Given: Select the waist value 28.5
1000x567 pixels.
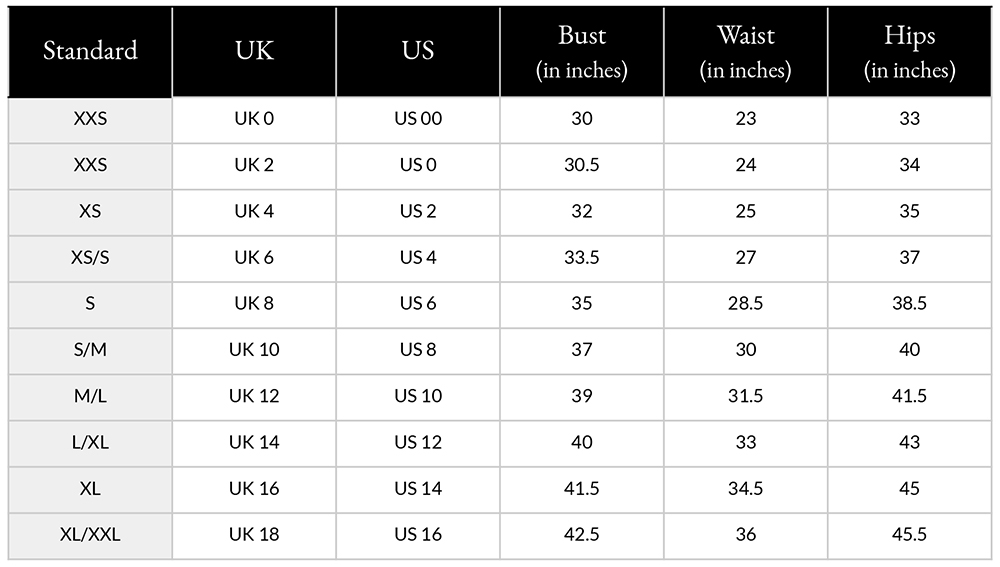Looking at the screenshot, I should [x=746, y=304].
